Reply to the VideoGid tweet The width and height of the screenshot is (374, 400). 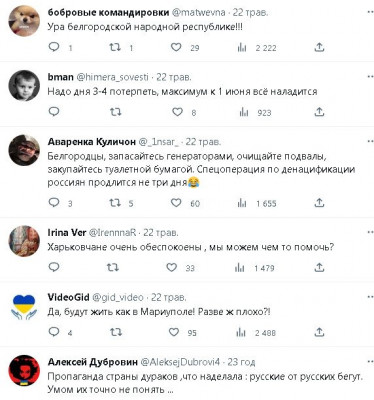tap(54, 332)
